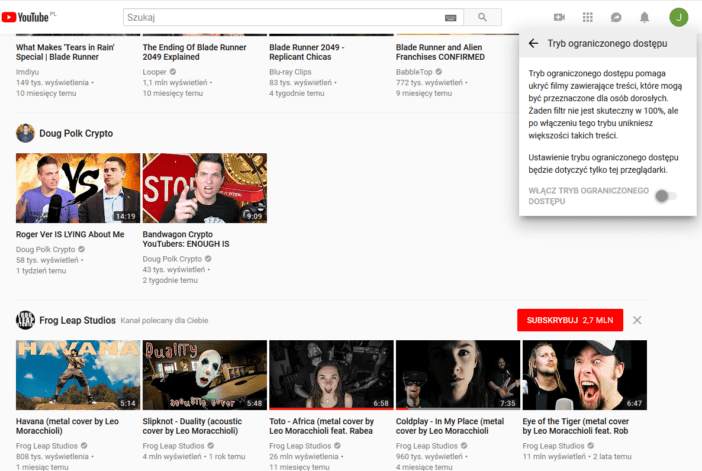Screen dimensions: 702x471
Task: Open 'What Makes Tears in Rain Special' title
Action: click(x=65, y=52)
